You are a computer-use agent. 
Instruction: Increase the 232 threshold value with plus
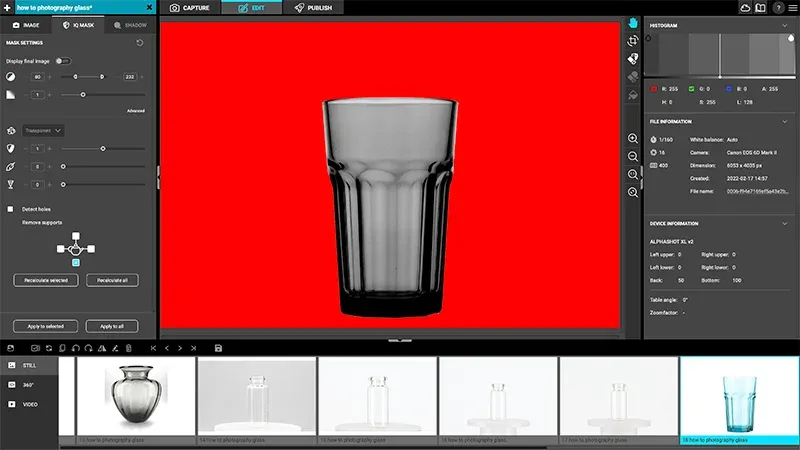(x=142, y=77)
